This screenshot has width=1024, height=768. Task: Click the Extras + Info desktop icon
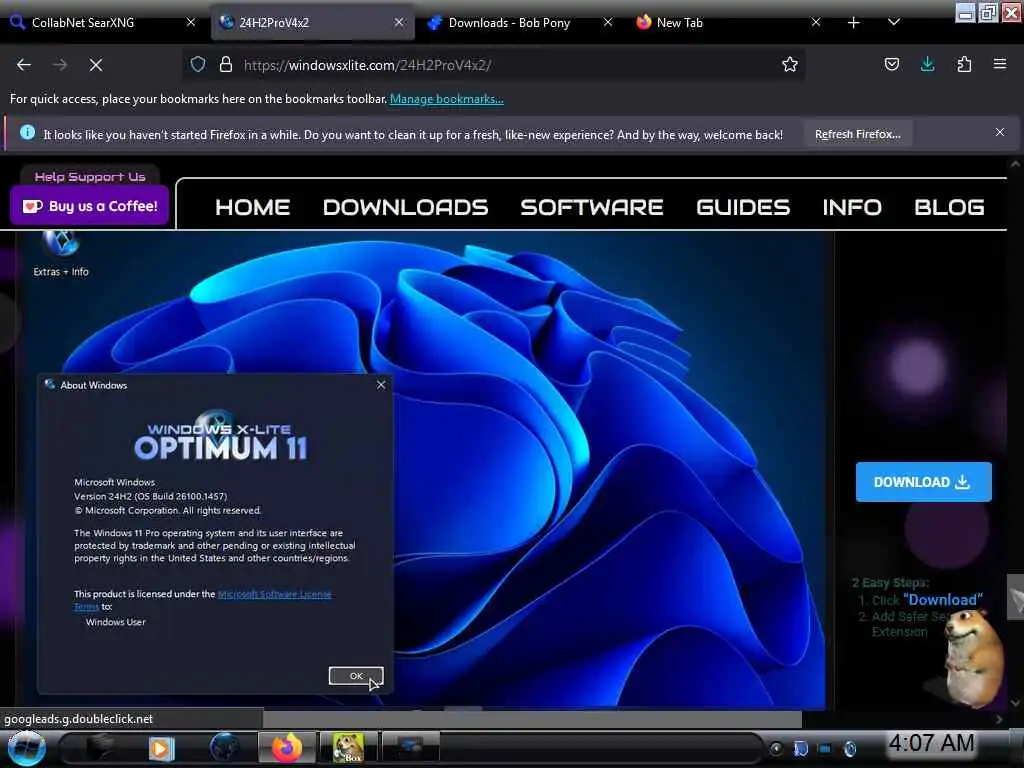(x=61, y=254)
